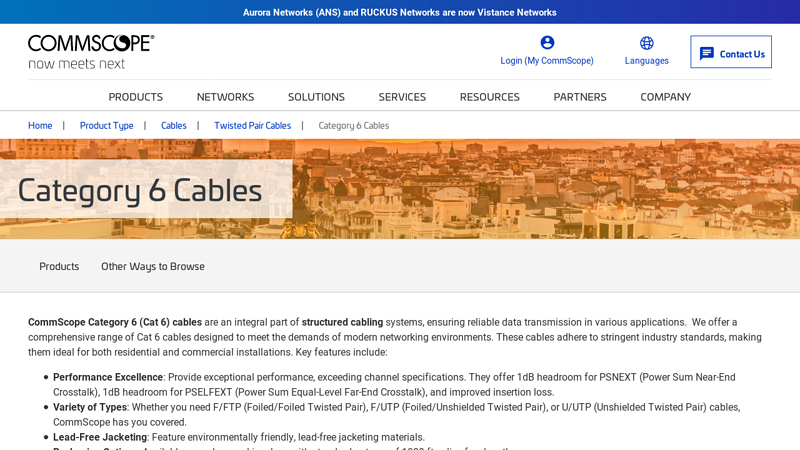Click the Contact Us chat icon
The height and width of the screenshot is (450, 800).
click(707, 54)
